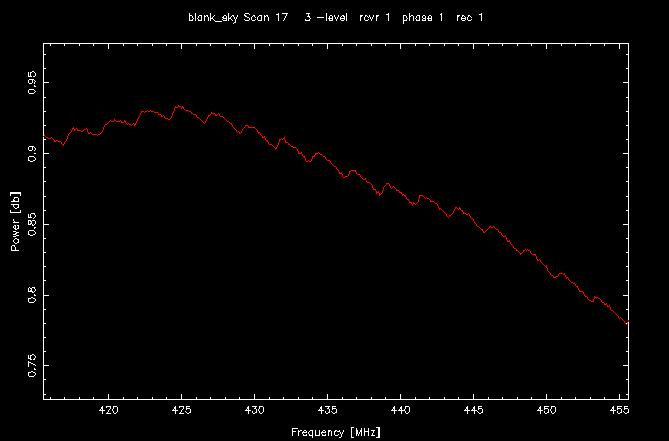Image resolution: width=669 pixels, height=441 pixels.
Task: Click the 0.9 power axis label
Action: click(x=33, y=154)
